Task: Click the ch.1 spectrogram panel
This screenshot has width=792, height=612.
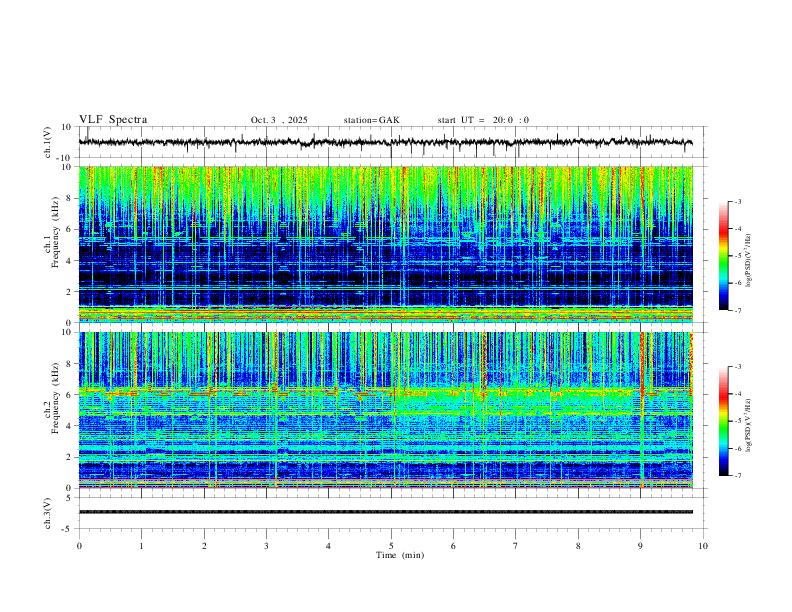Action: (385, 244)
